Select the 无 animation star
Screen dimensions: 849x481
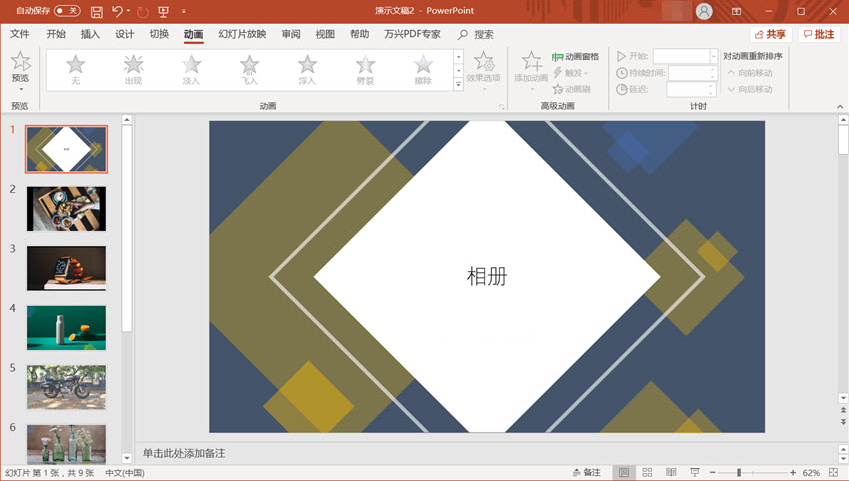pyautogui.click(x=75, y=69)
